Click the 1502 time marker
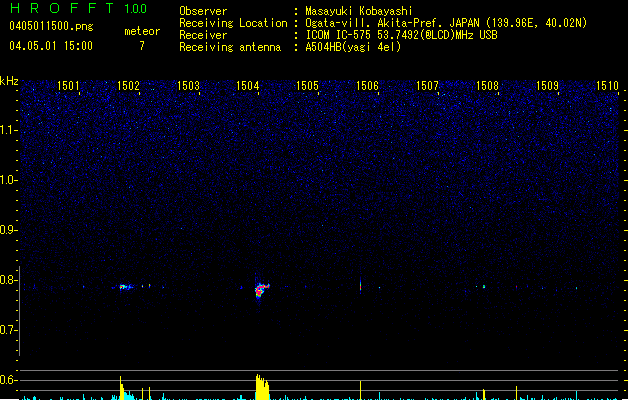 (128, 86)
